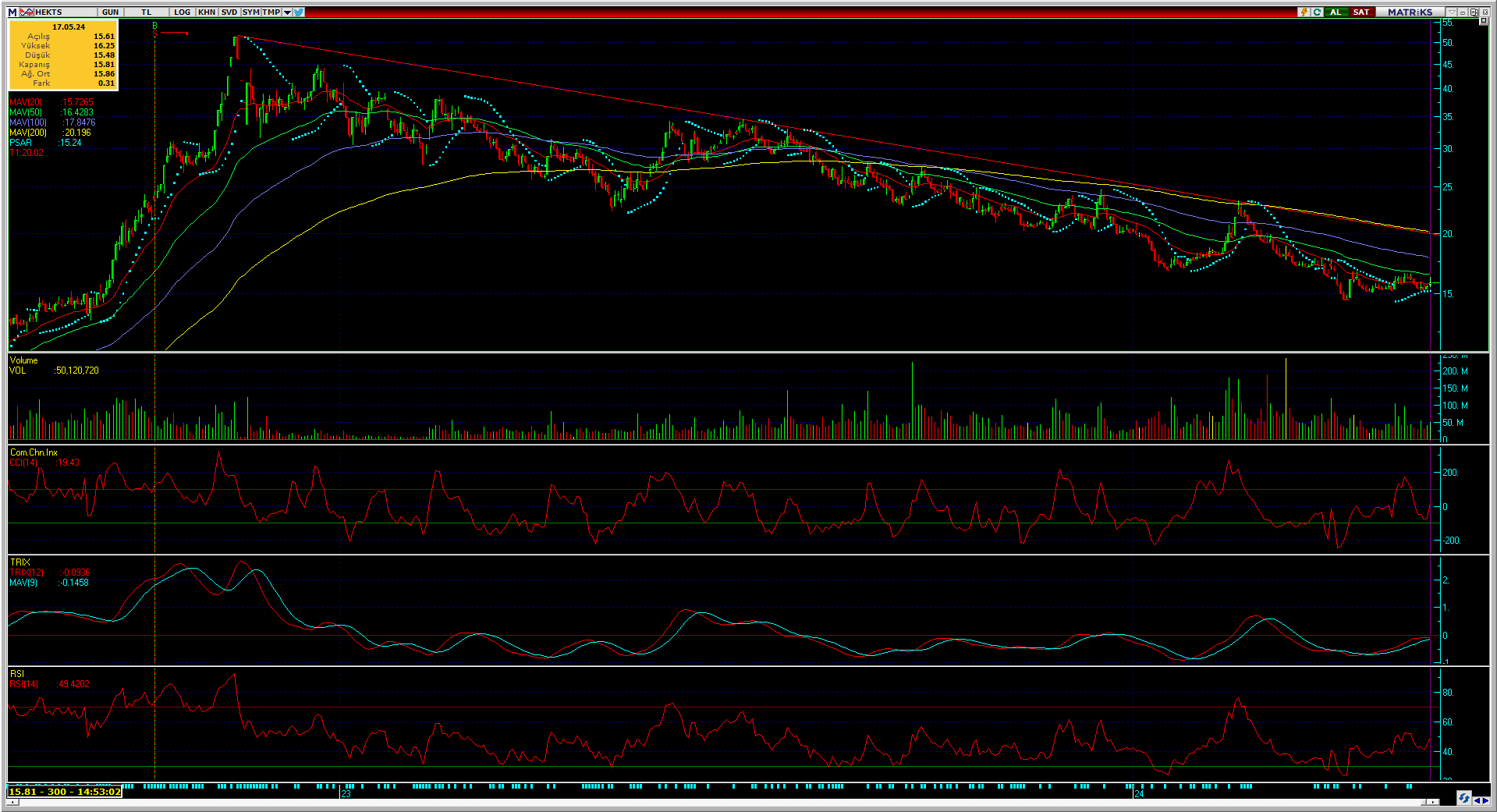Click the horizontal scrollbar right arrow
The width and height of the screenshot is (1497, 812).
(1434, 802)
